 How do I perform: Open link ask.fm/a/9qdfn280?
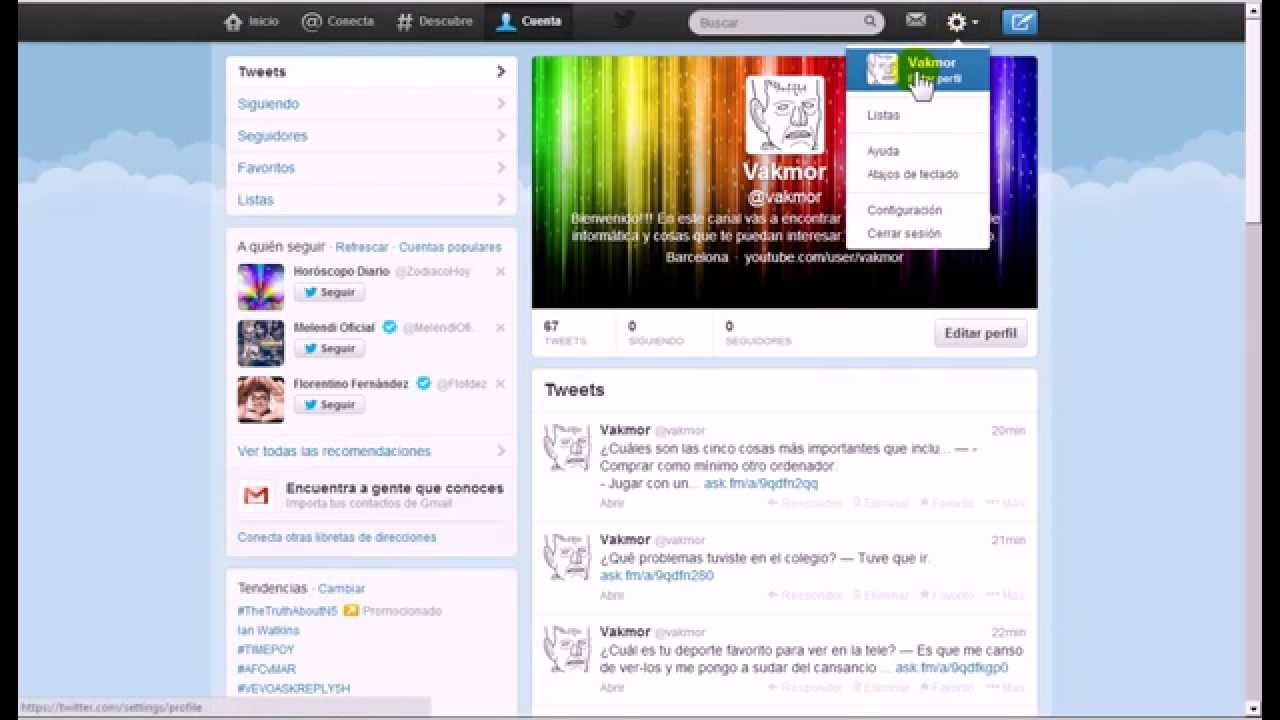(657, 575)
